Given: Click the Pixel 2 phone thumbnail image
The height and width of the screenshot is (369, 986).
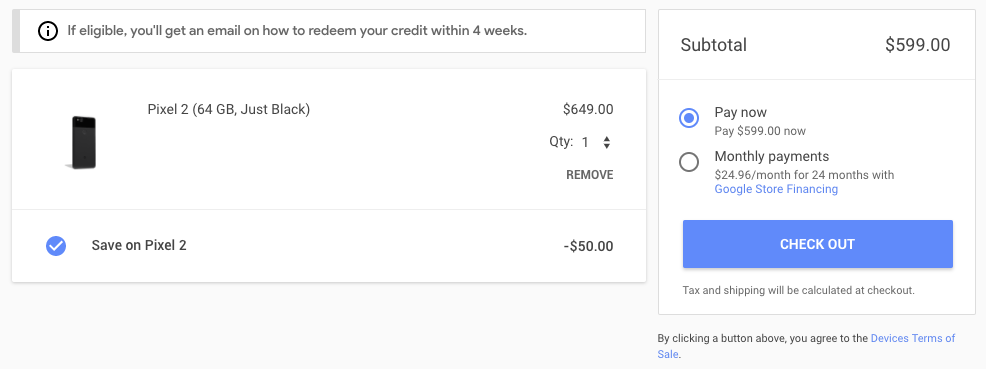Looking at the screenshot, I should tap(82, 142).
